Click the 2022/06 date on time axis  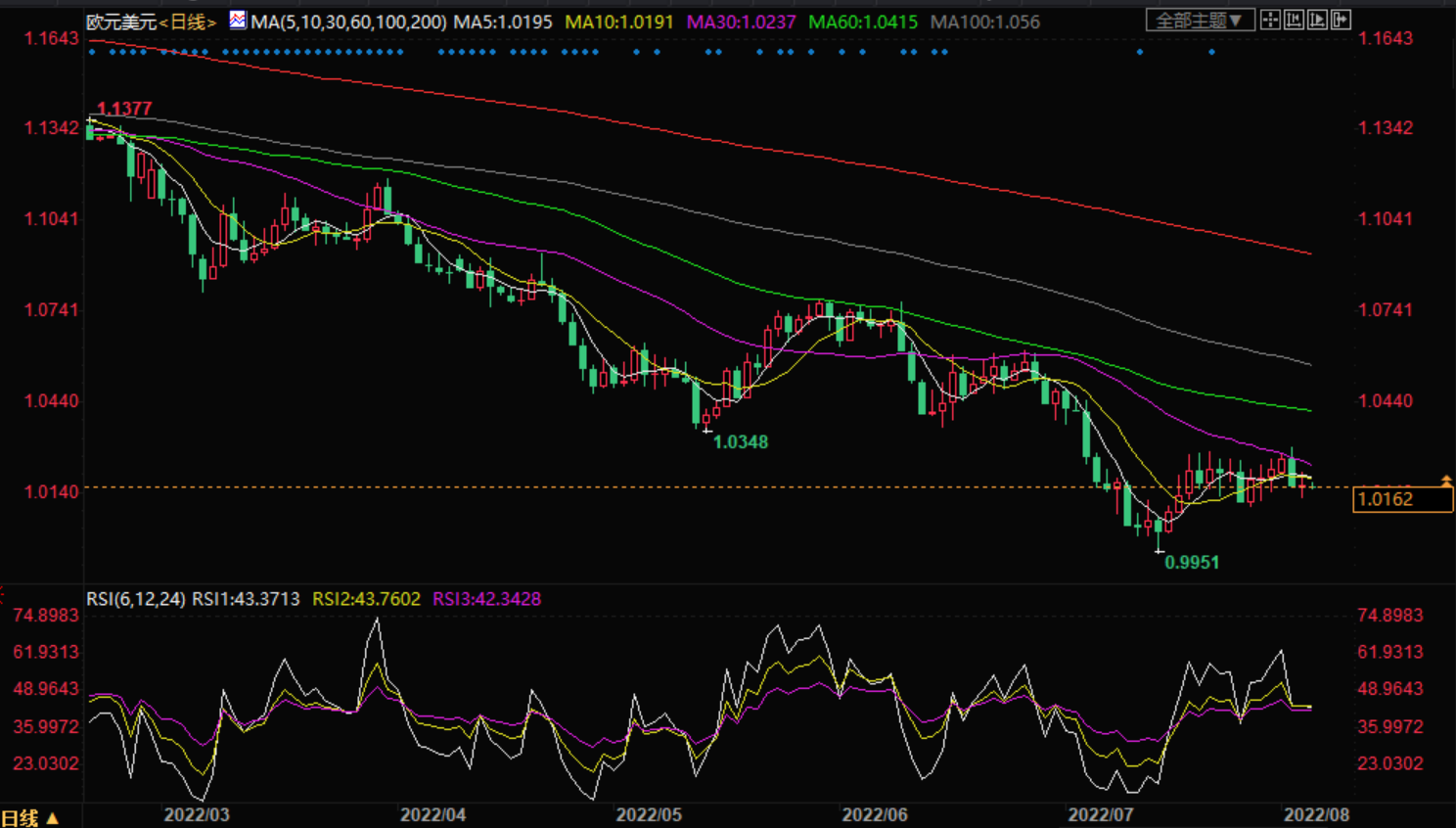(x=874, y=815)
